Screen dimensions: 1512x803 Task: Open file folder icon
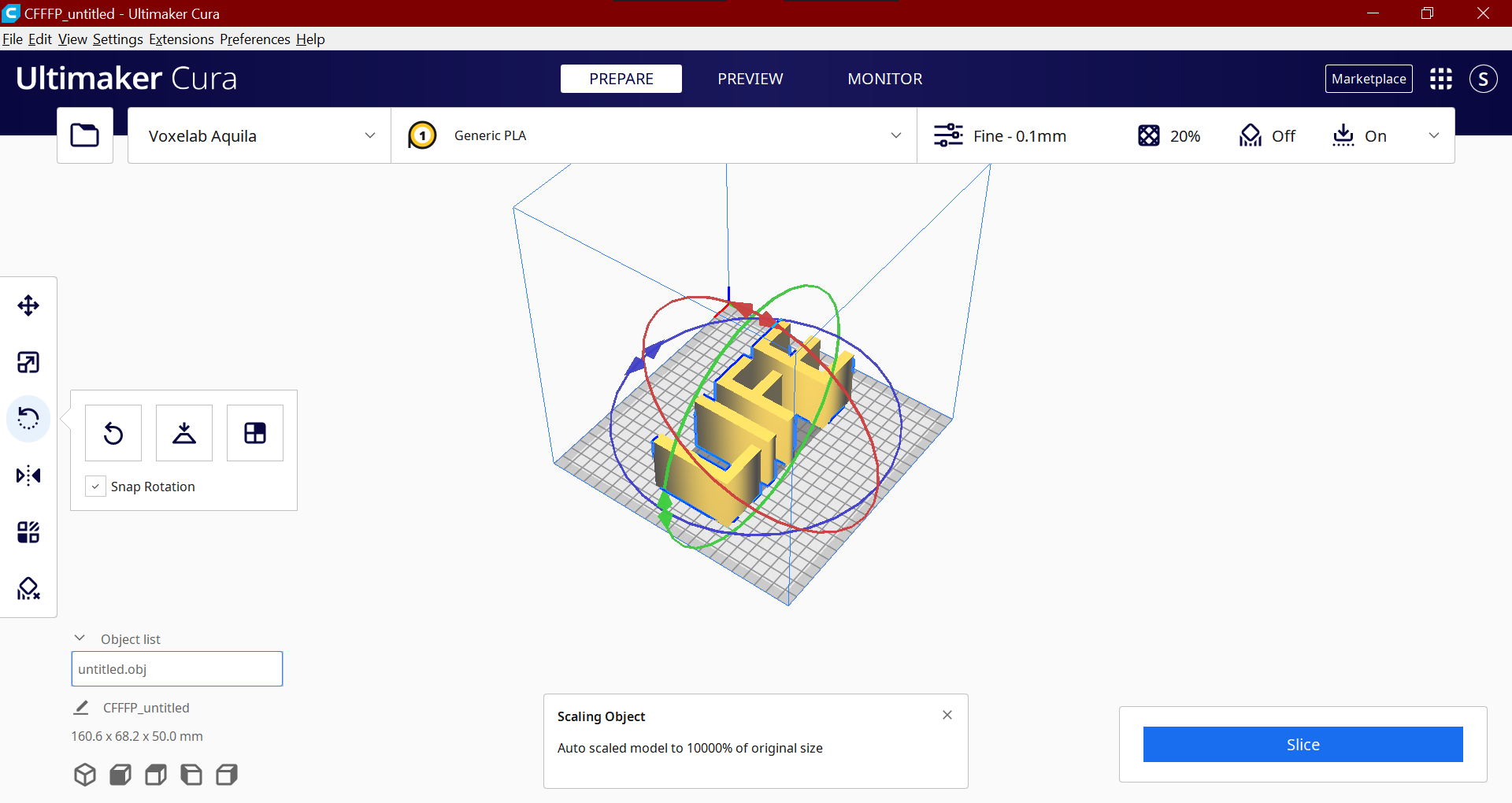[x=85, y=135]
